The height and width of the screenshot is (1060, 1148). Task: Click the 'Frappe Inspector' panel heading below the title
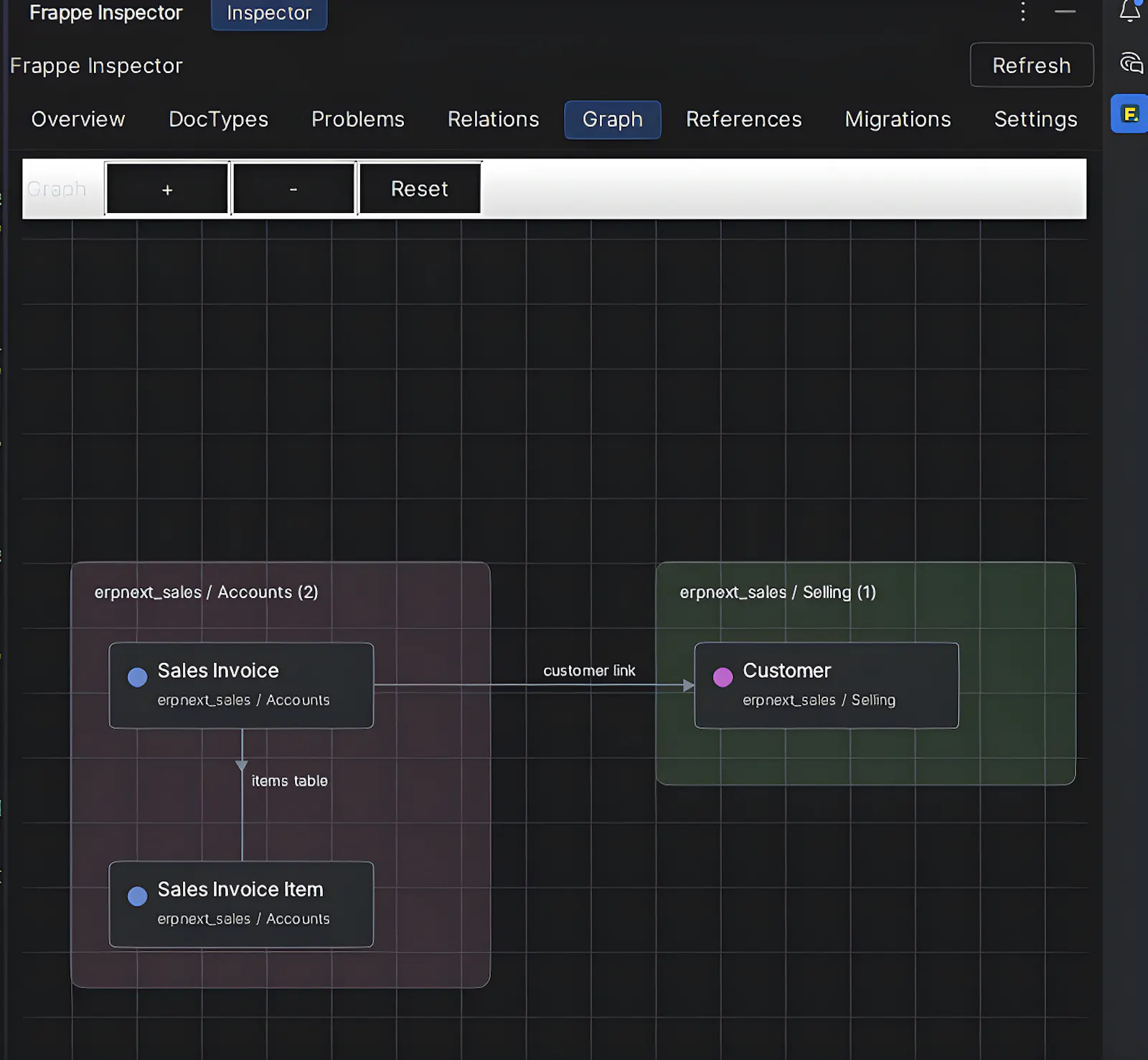tap(96, 66)
